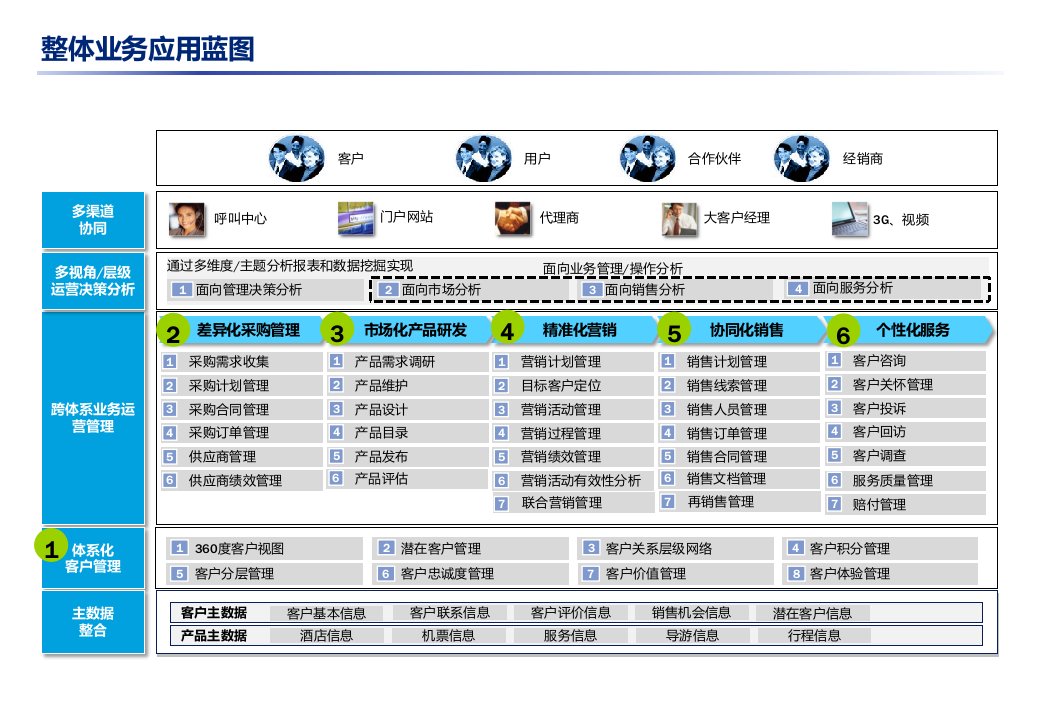Click the 客户 people icon

[x=298, y=157]
